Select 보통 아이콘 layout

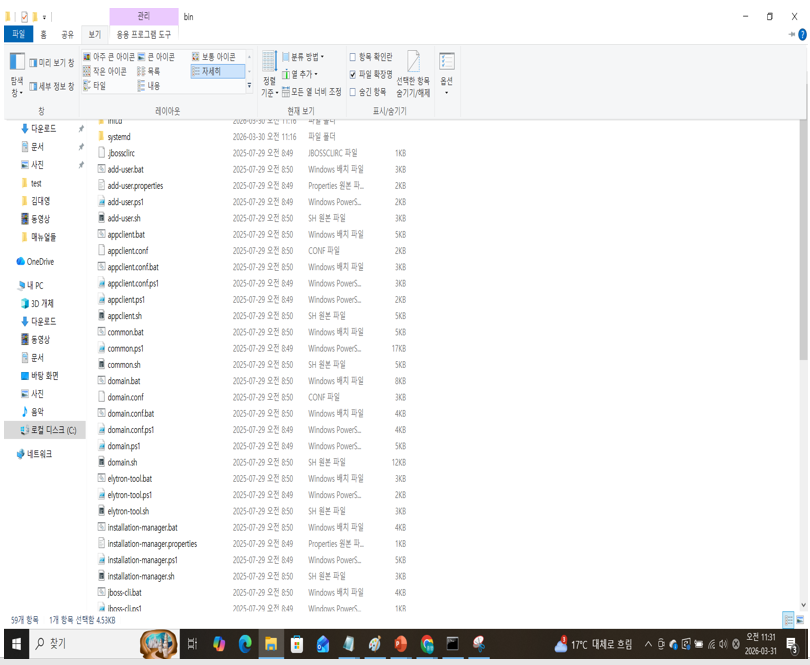coord(214,56)
